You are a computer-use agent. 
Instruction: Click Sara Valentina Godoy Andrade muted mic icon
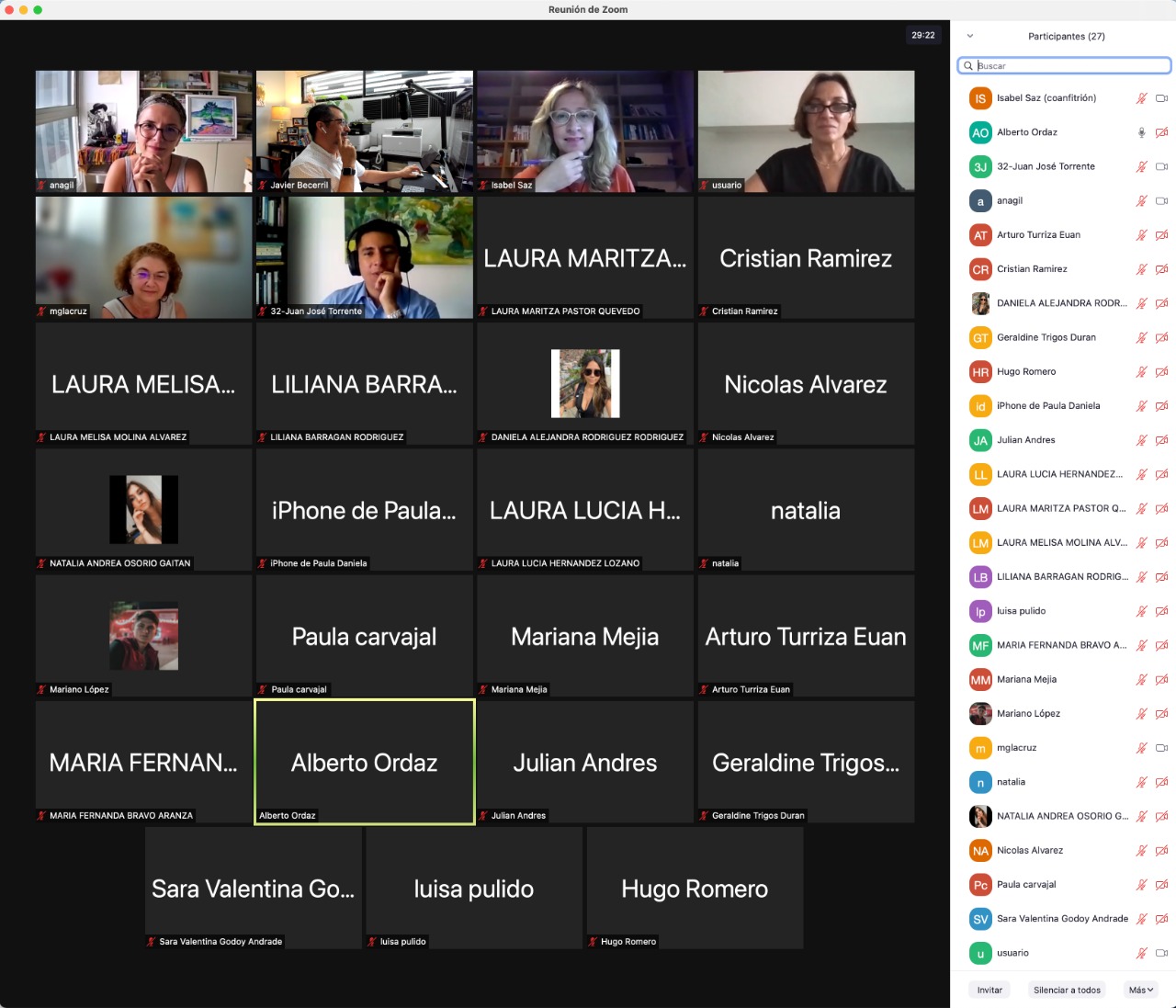coord(1142,919)
